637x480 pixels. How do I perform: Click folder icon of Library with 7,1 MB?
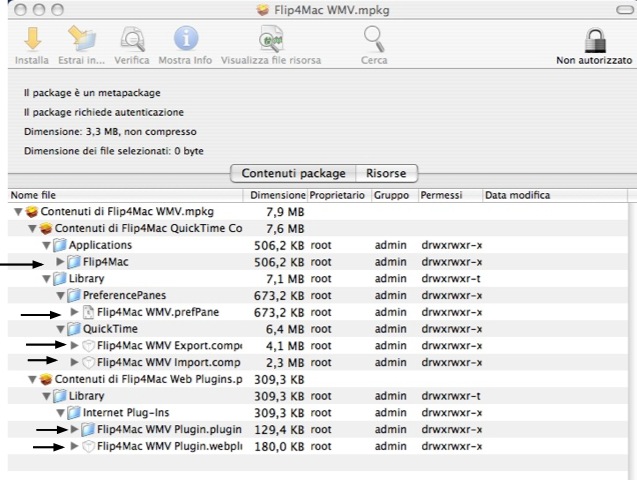[60, 279]
